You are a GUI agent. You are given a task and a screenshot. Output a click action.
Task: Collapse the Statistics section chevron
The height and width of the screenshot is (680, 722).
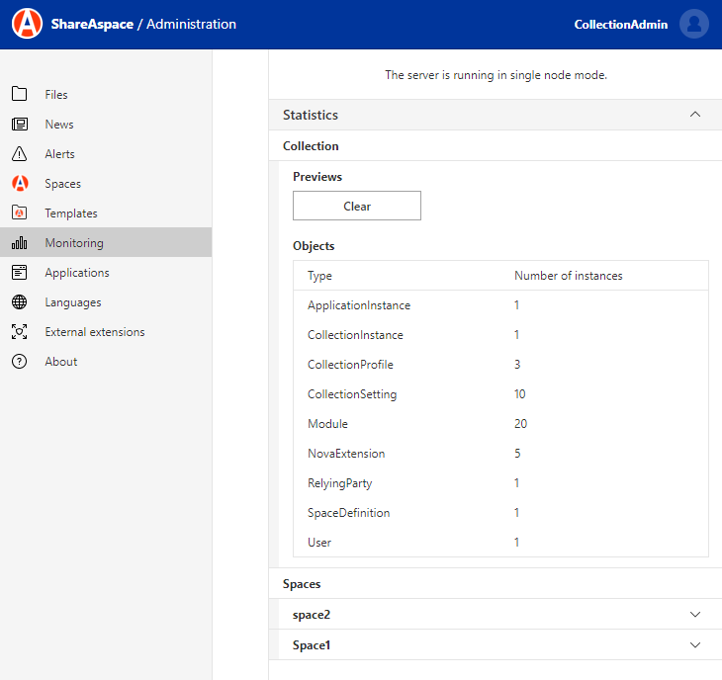pos(695,115)
